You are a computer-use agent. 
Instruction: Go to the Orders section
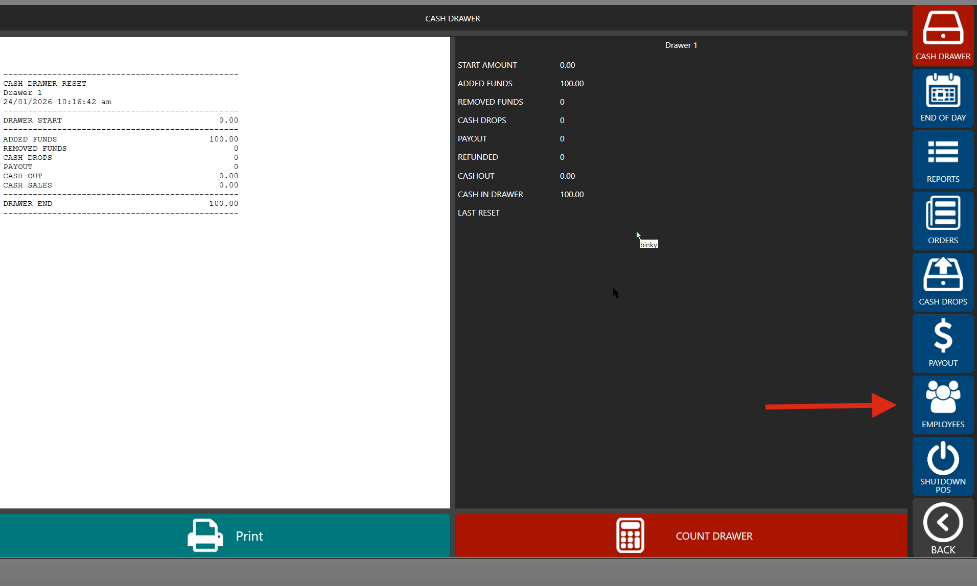[x=943, y=214]
